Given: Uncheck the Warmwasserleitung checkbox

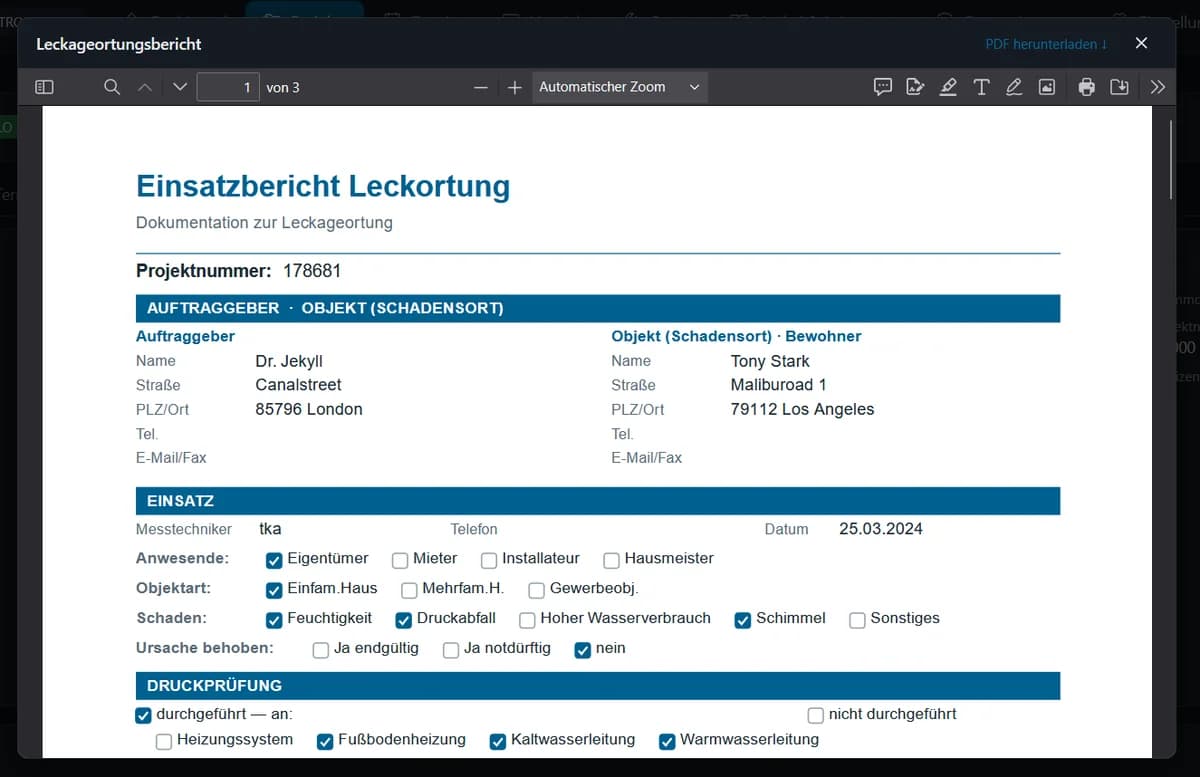Looking at the screenshot, I should [x=667, y=741].
